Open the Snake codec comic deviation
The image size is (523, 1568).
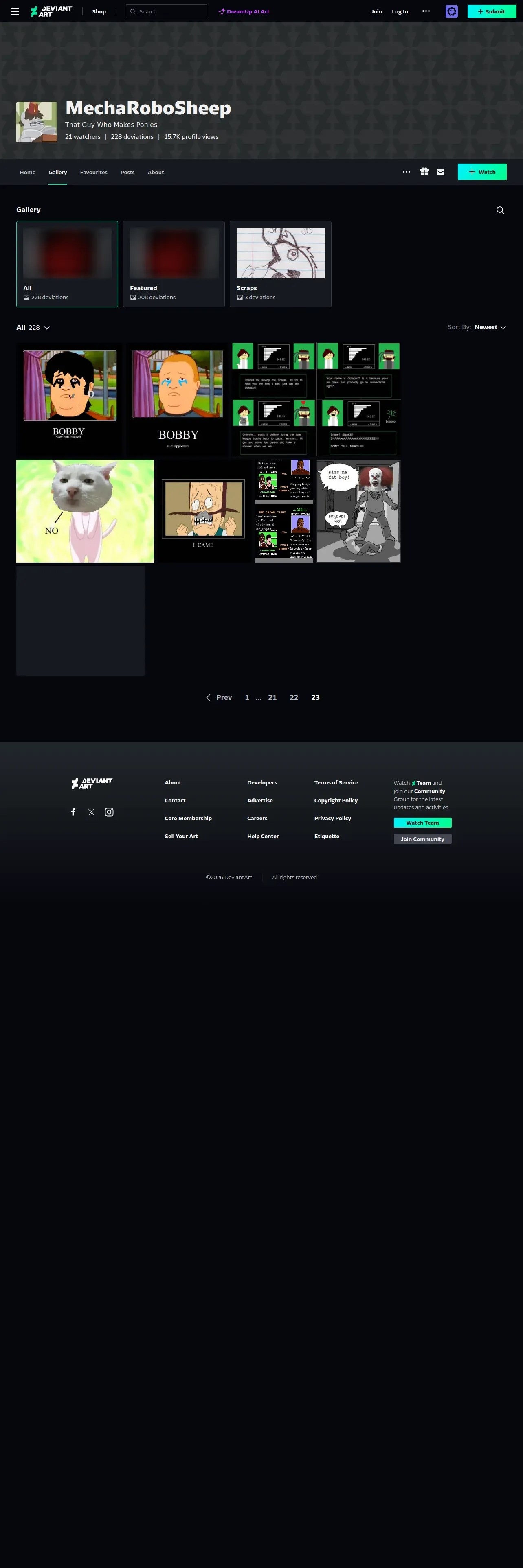(316, 399)
